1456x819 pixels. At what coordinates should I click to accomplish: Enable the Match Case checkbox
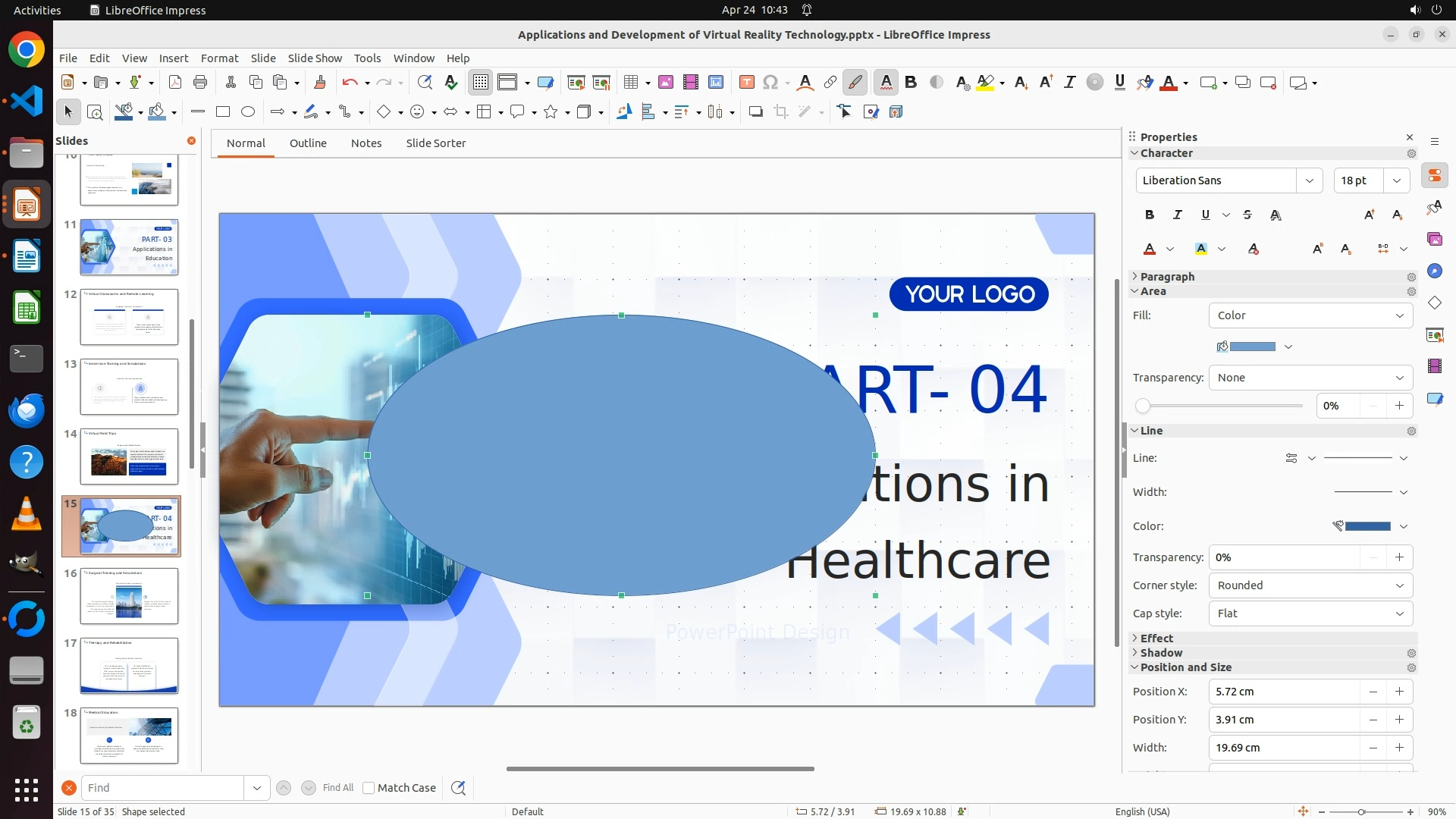point(369,788)
